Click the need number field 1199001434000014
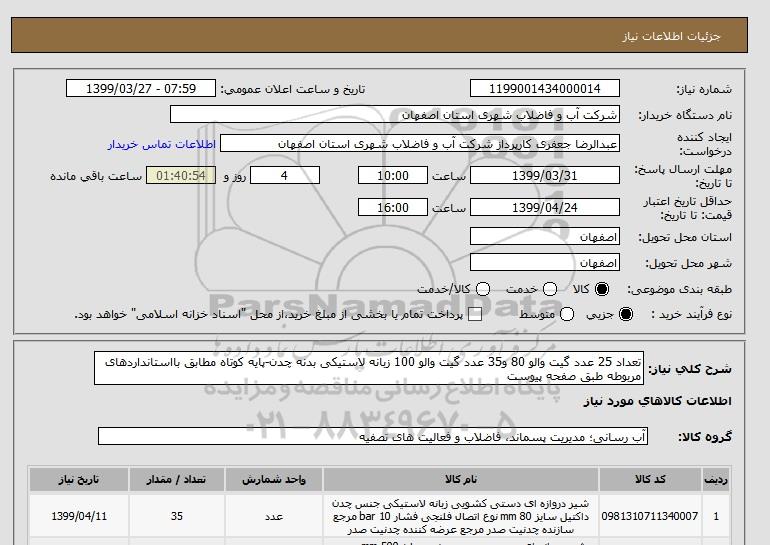This screenshot has width=770, height=545. 545,88
